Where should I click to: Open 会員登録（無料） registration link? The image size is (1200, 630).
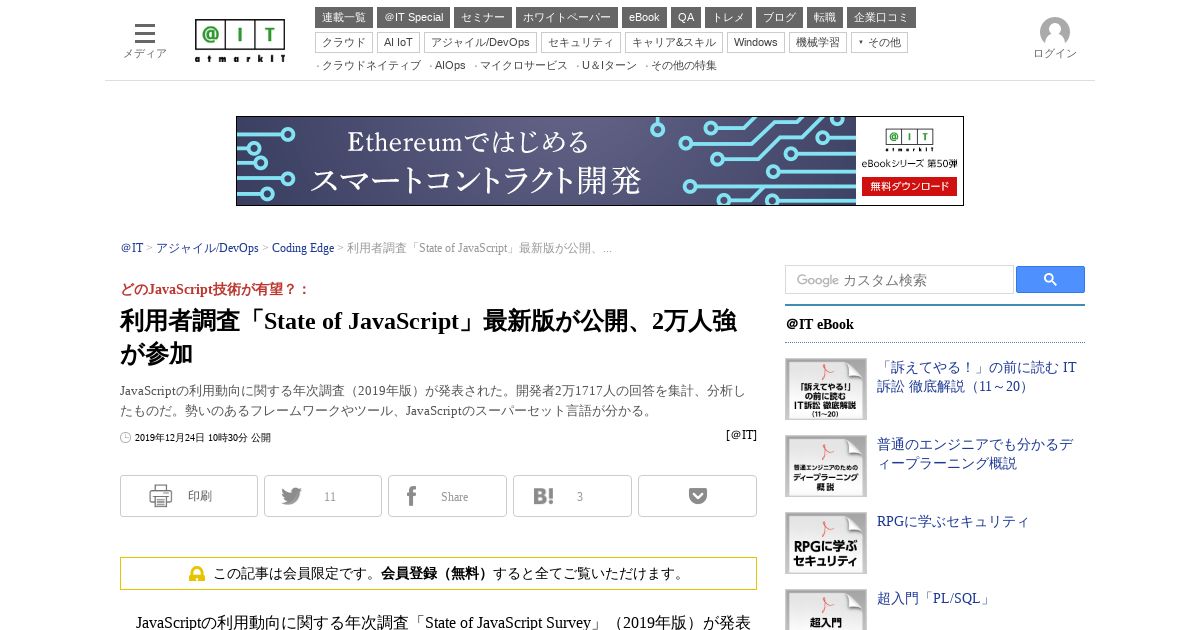pyautogui.click(x=436, y=574)
